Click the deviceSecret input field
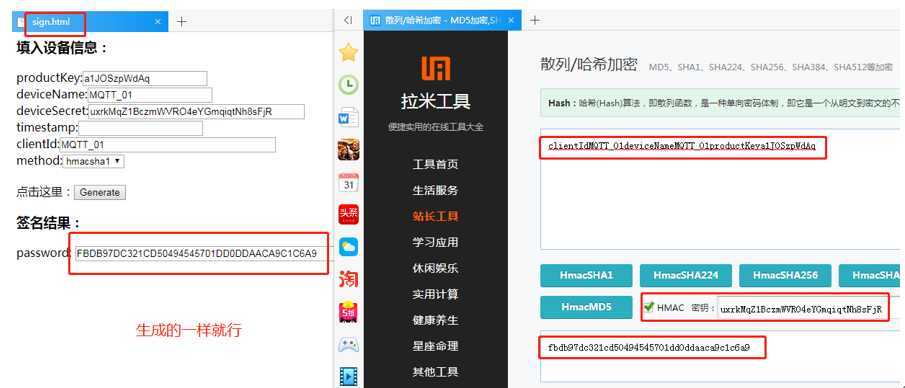 pyautogui.click(x=196, y=111)
